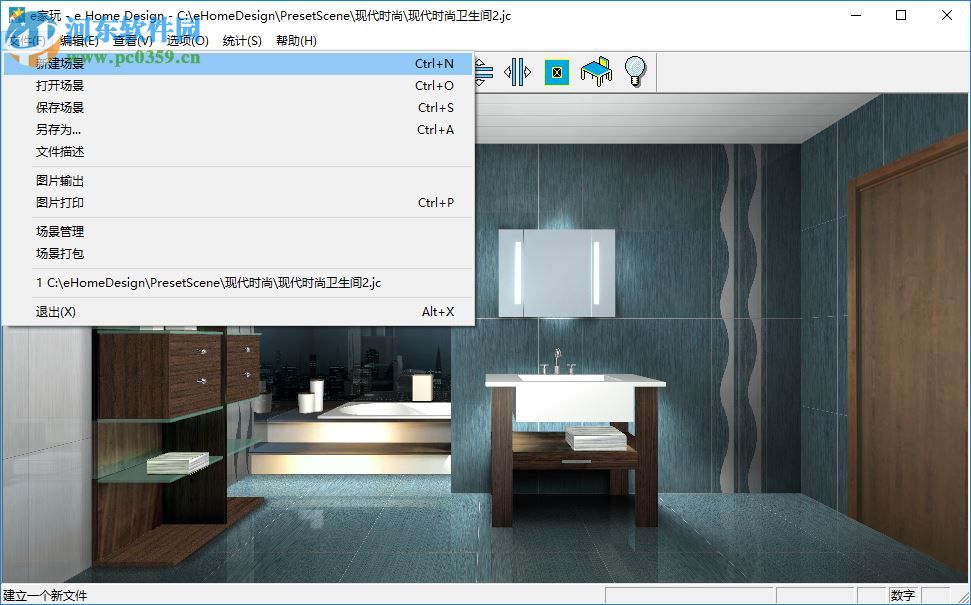Screen dimensions: 971x605
Task: Open the 查看(V) menu
Action: pos(133,41)
